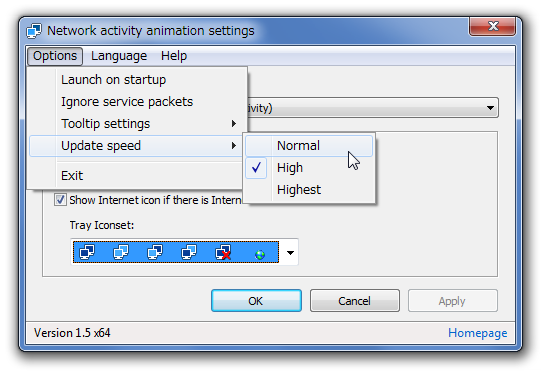Click the third network icon in Tray Iconset

click(x=155, y=252)
